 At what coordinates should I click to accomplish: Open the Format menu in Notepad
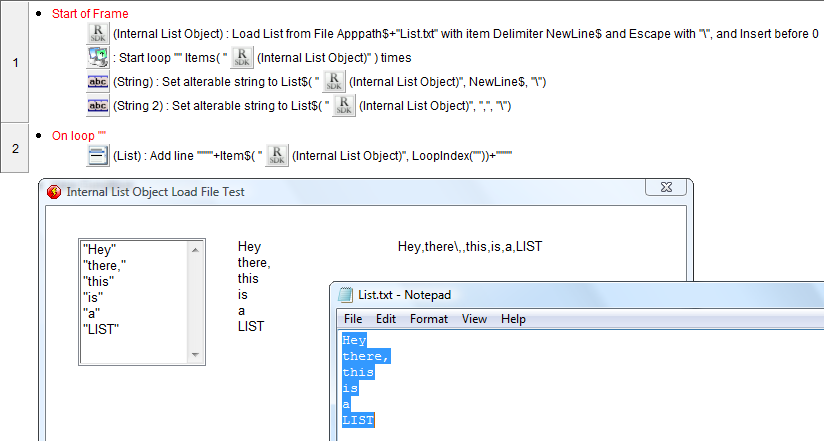429,319
